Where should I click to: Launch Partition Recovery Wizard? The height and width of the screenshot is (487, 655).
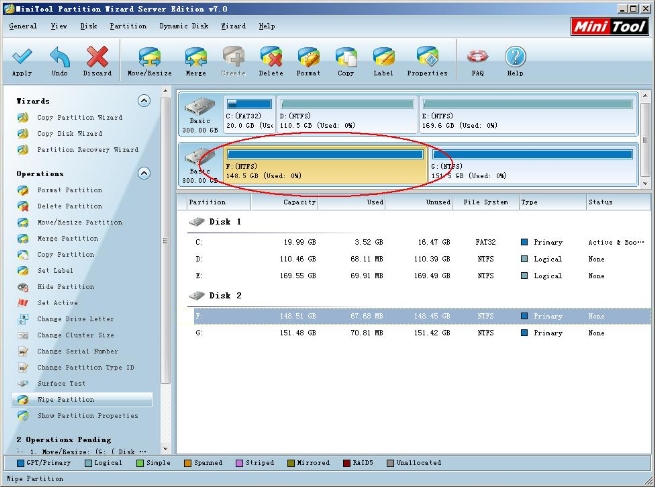(88, 150)
